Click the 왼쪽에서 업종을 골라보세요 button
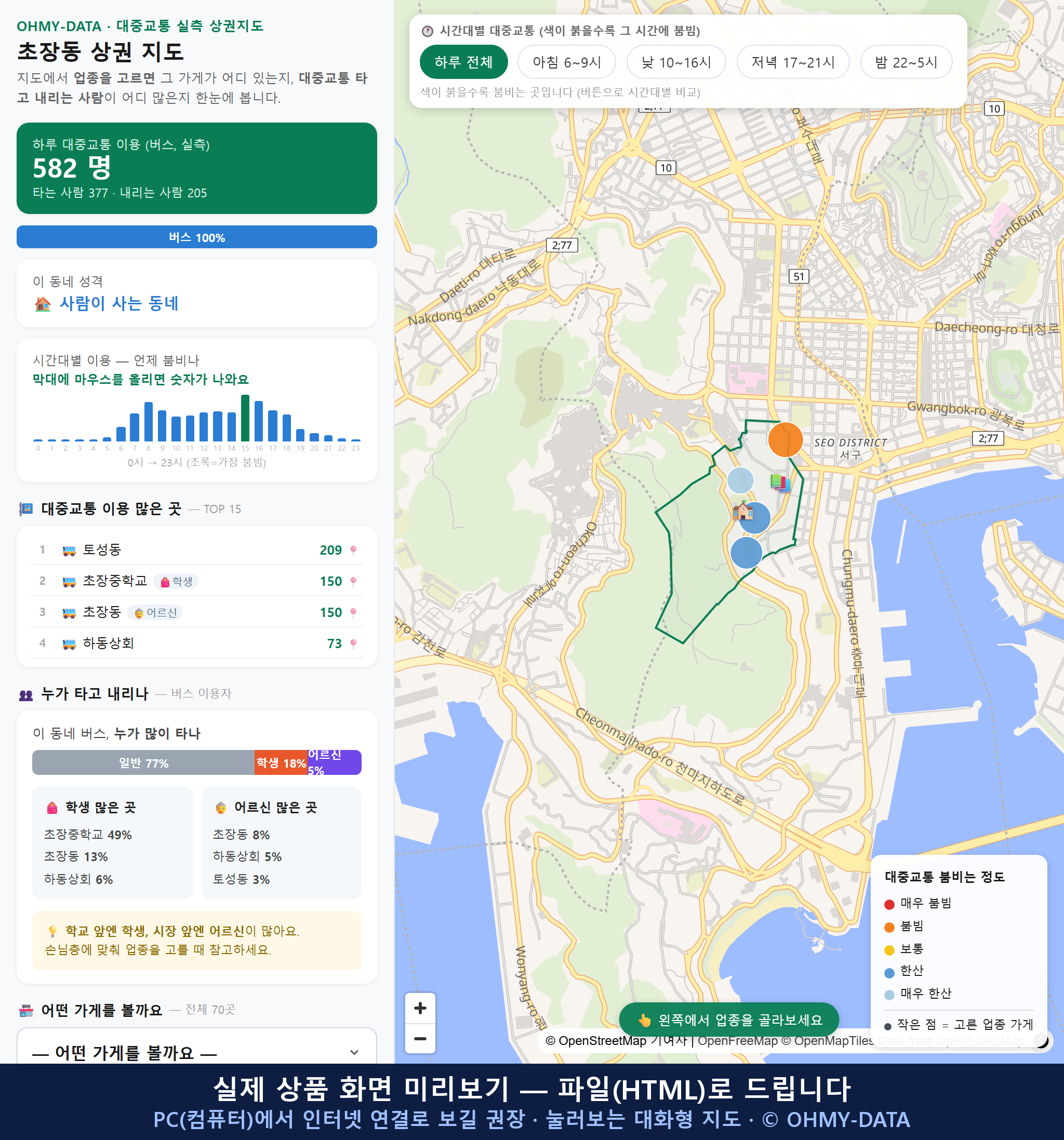This screenshot has height=1140, width=1064. pyautogui.click(x=728, y=1020)
